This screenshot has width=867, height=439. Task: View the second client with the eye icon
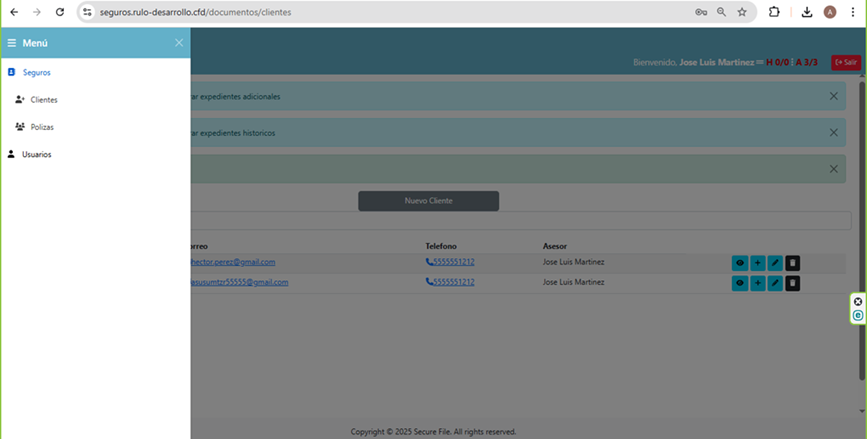[x=740, y=283]
